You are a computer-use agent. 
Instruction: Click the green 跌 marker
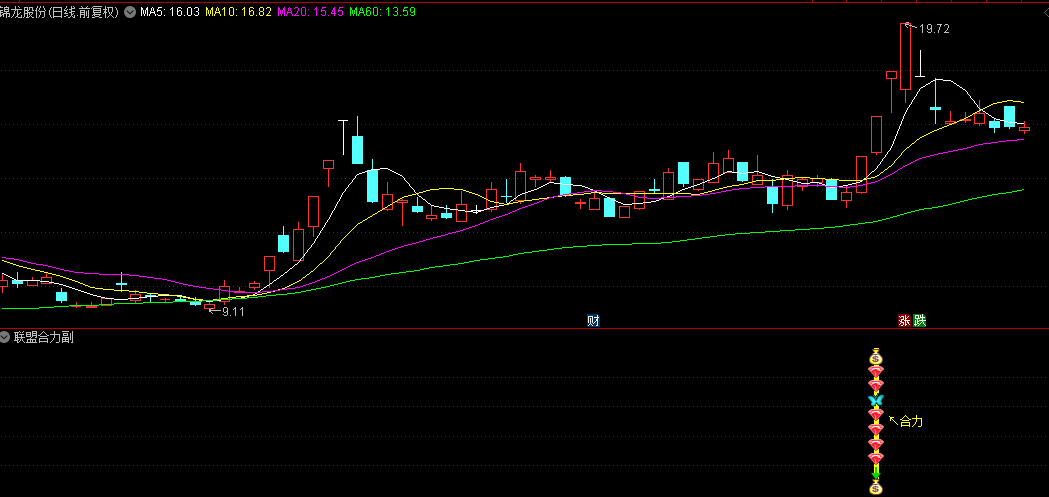click(920, 321)
